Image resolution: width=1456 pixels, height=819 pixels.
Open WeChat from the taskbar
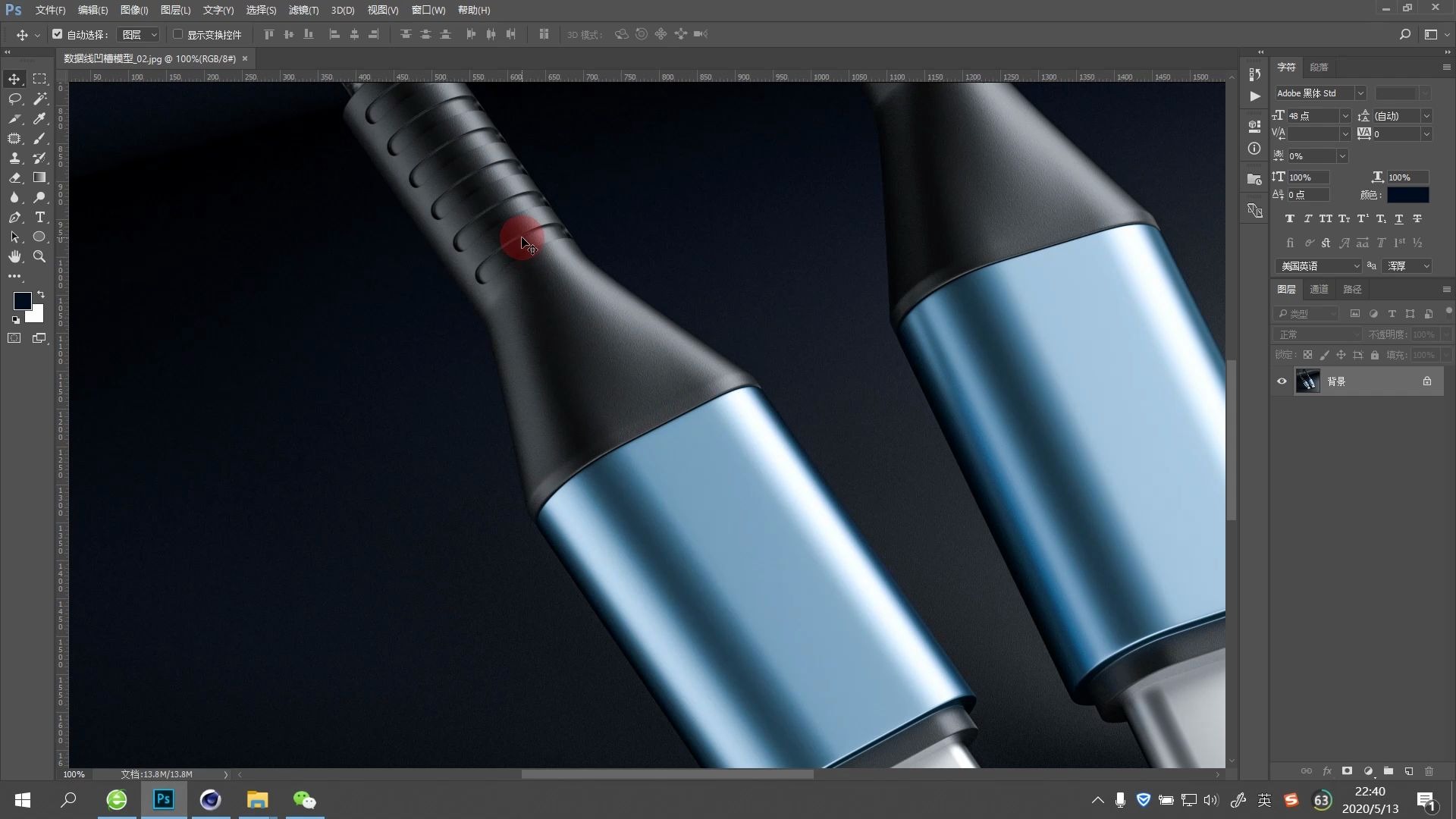pos(304,800)
